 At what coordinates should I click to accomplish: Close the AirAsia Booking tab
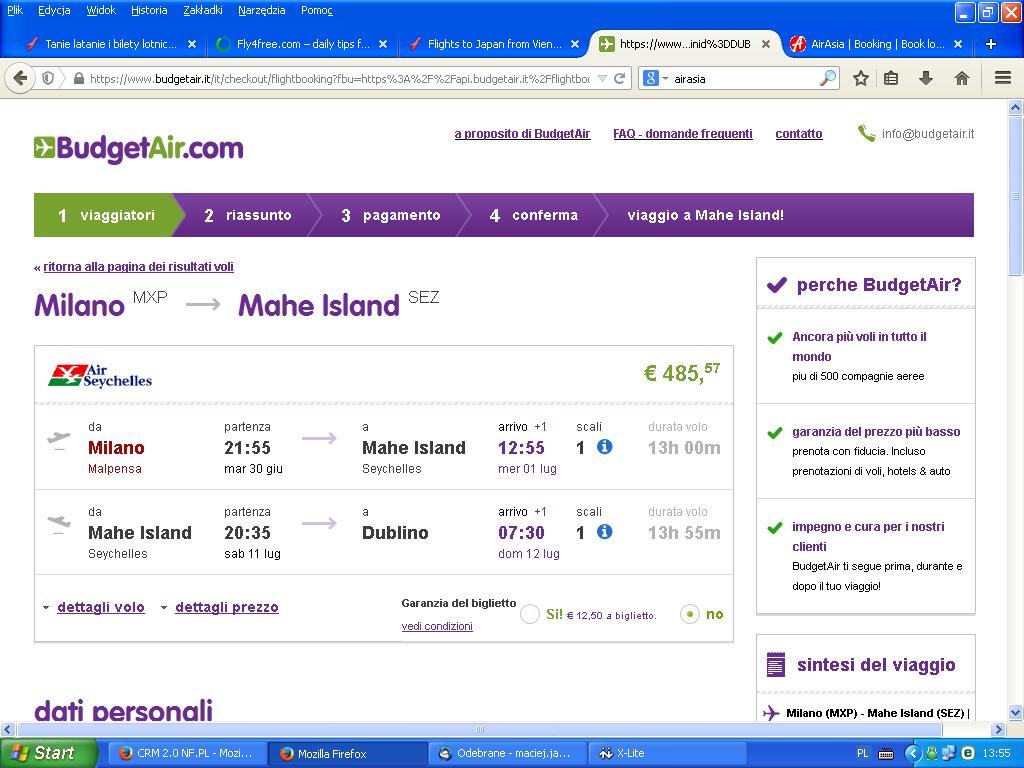pyautogui.click(x=957, y=44)
